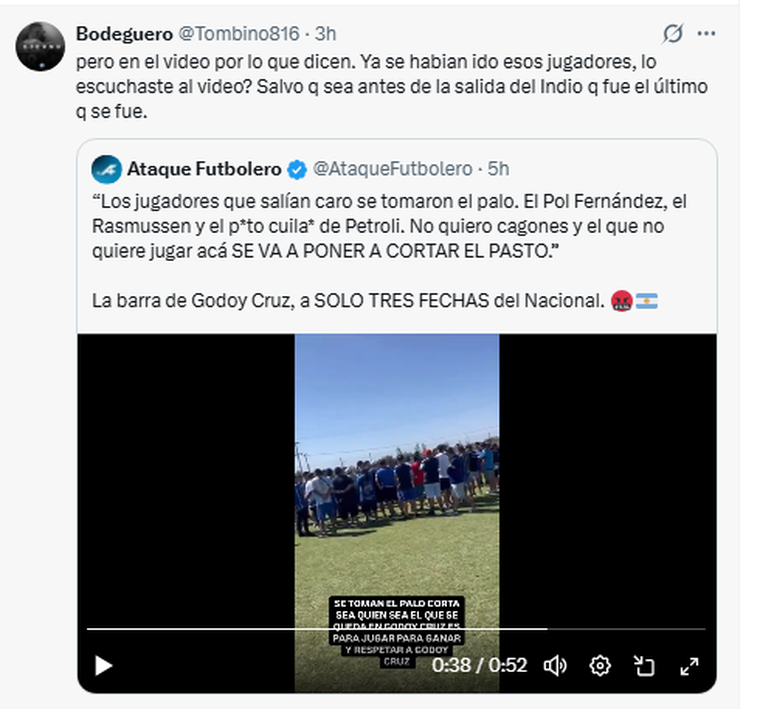The height and width of the screenshot is (709, 760).
Task: Click the Grok explain icon beside more options
Action: pos(673,33)
